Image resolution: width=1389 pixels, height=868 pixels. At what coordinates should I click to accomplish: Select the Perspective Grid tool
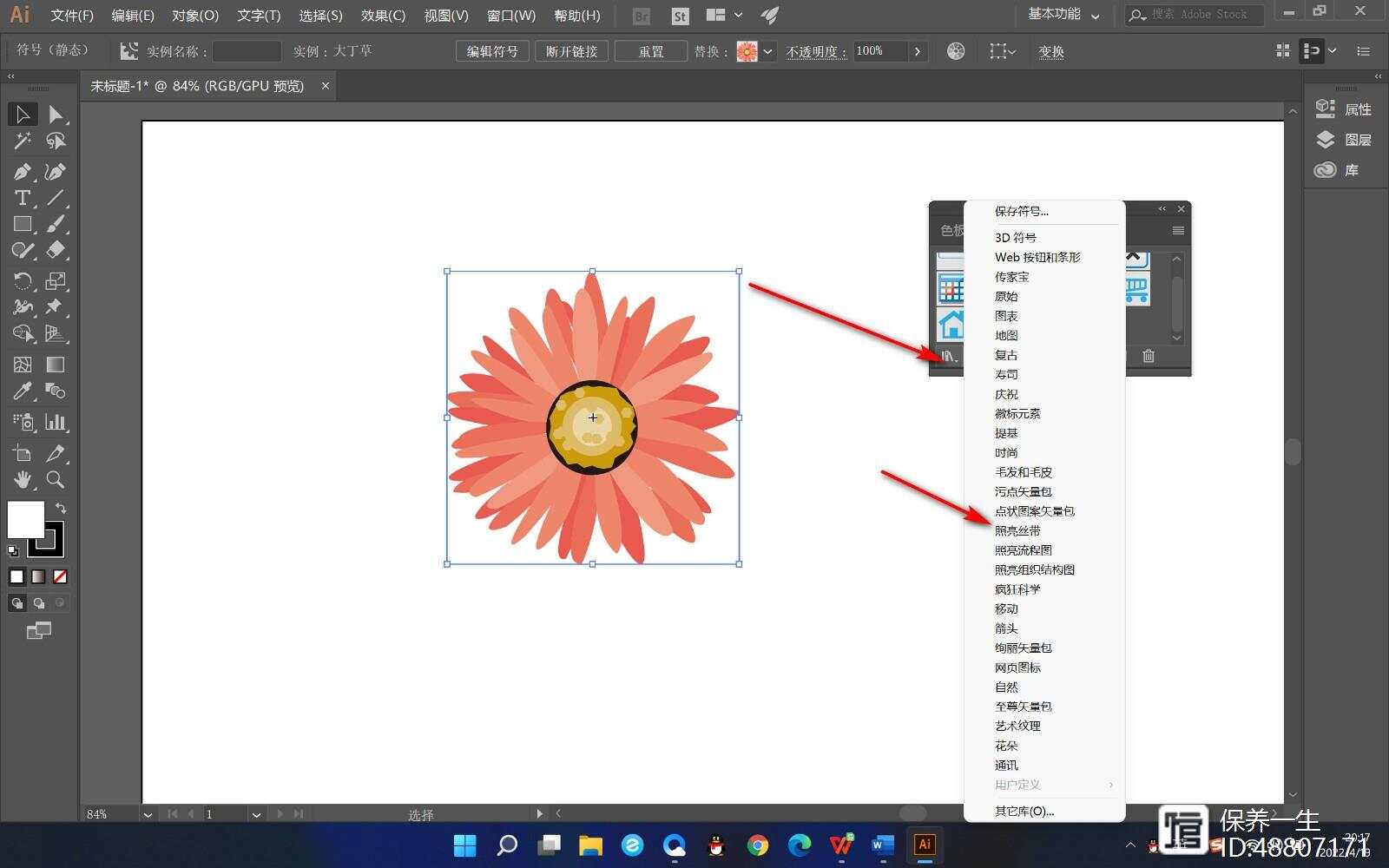tap(56, 333)
